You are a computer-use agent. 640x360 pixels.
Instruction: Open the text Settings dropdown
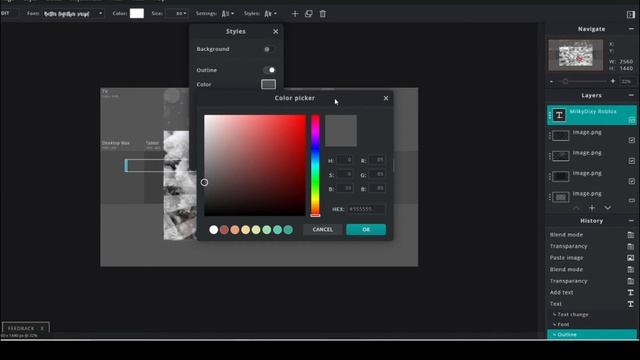(x=228, y=13)
